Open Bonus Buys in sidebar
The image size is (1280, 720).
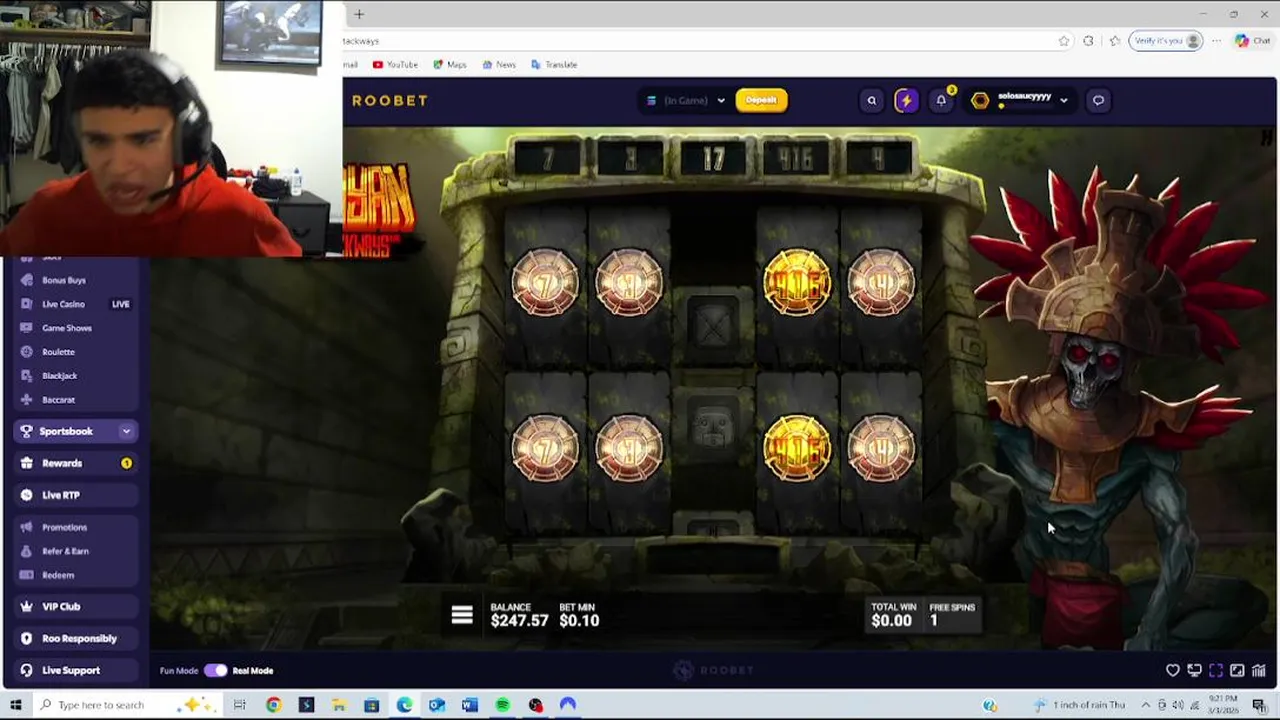64,280
